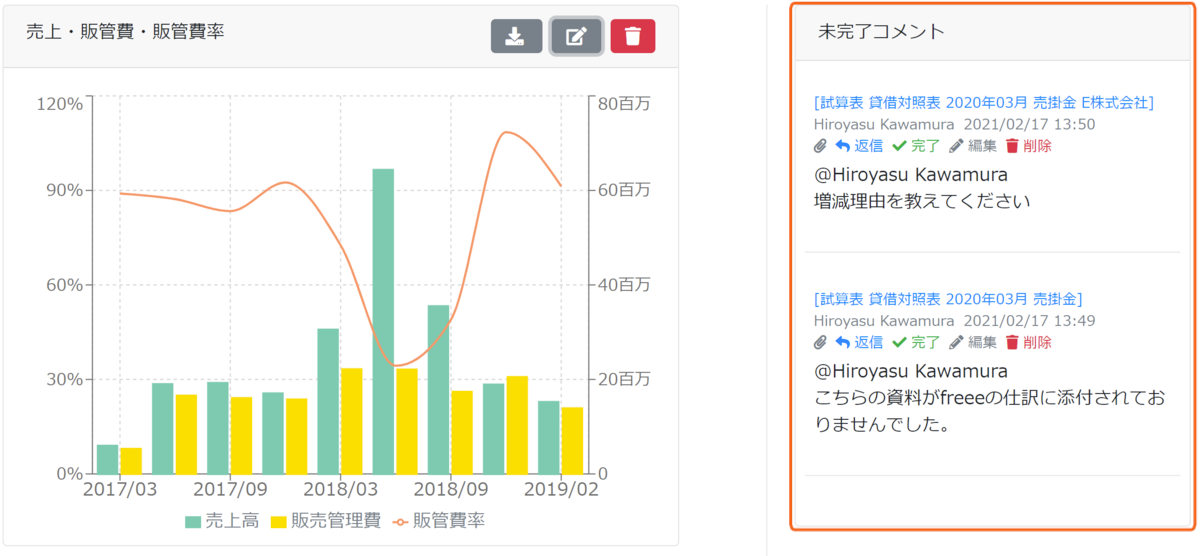Delete (削除) the 13:49 comment
The width and height of the screenshot is (1200, 556).
[x=1029, y=342]
